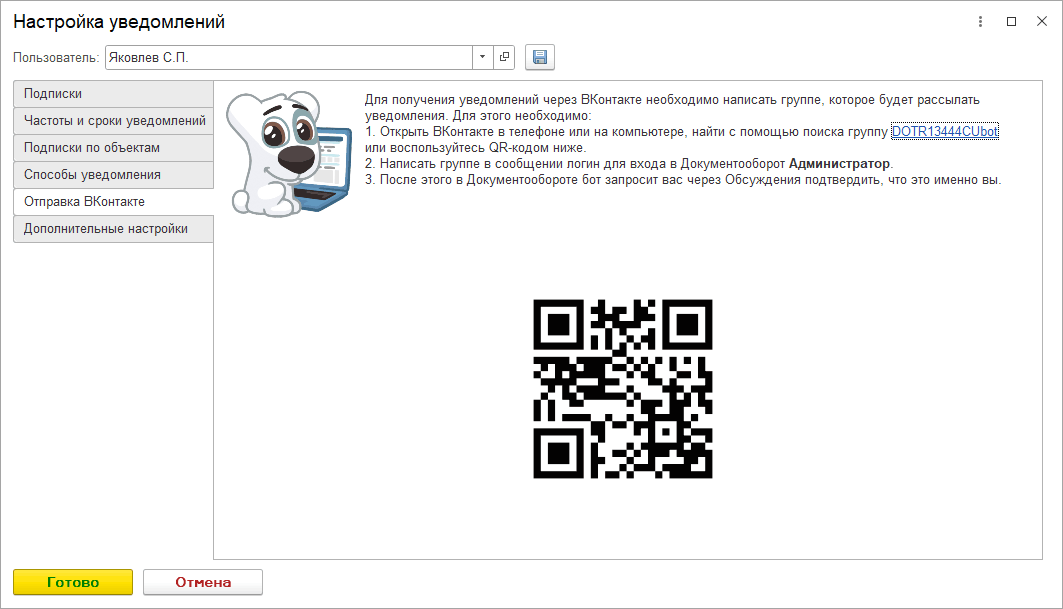1063x609 pixels.
Task: Open the three-dot more menu
Action: [980, 22]
